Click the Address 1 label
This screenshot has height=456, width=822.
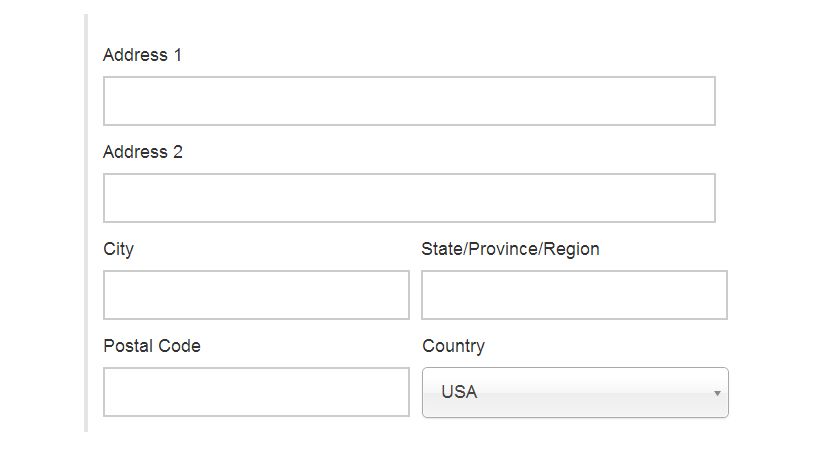(x=142, y=55)
